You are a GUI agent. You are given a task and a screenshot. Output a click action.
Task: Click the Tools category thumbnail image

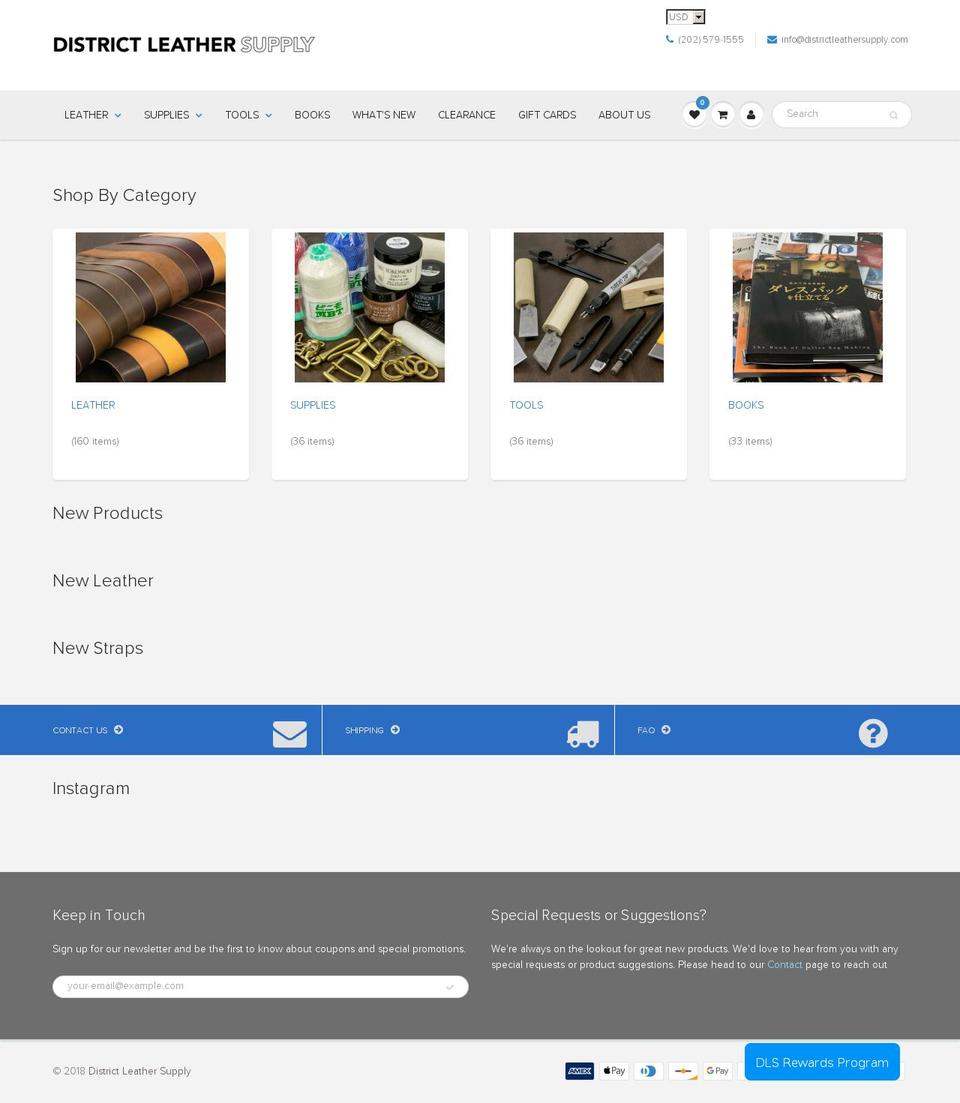589,307
